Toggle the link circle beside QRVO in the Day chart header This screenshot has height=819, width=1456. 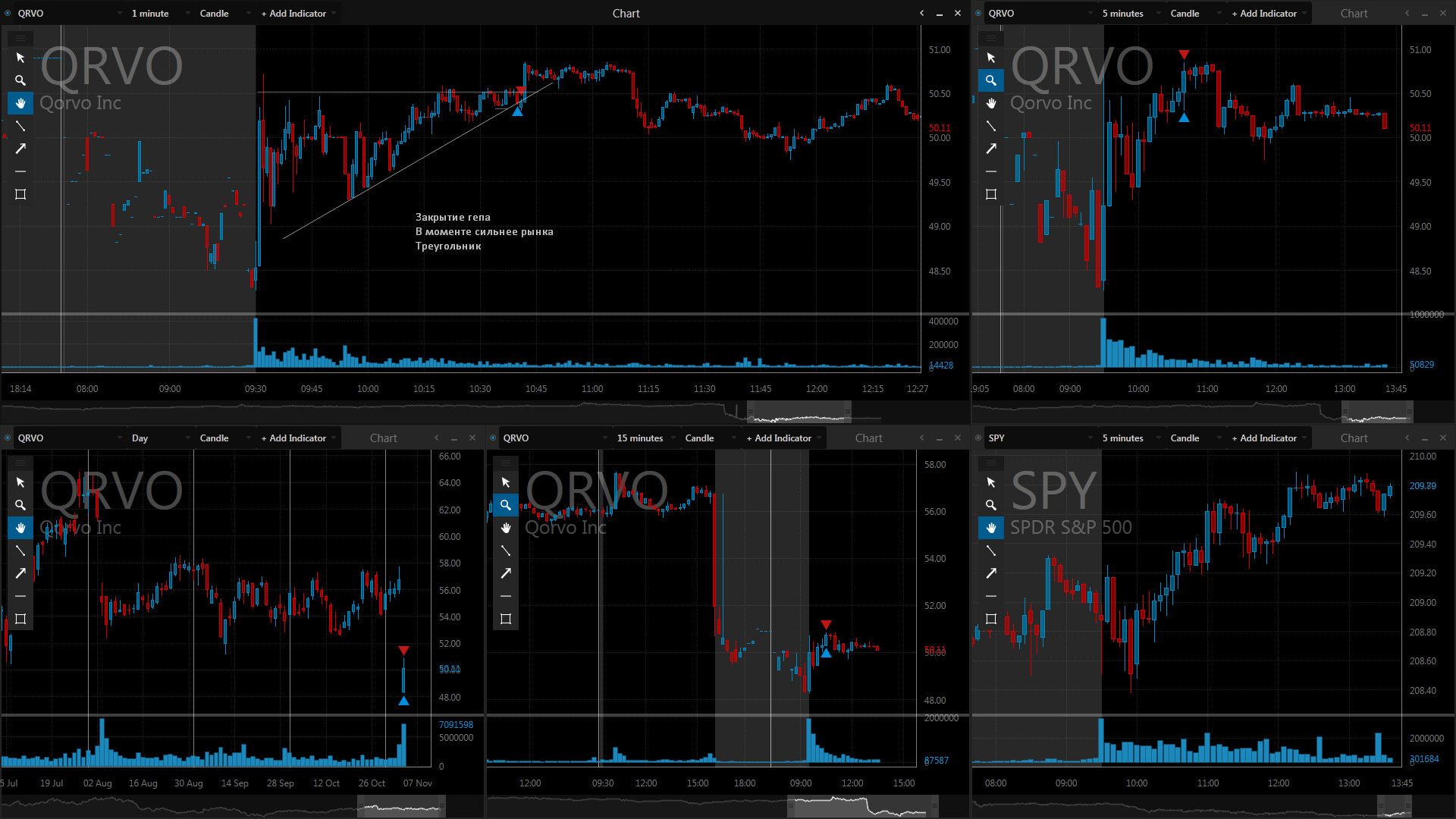[8, 438]
